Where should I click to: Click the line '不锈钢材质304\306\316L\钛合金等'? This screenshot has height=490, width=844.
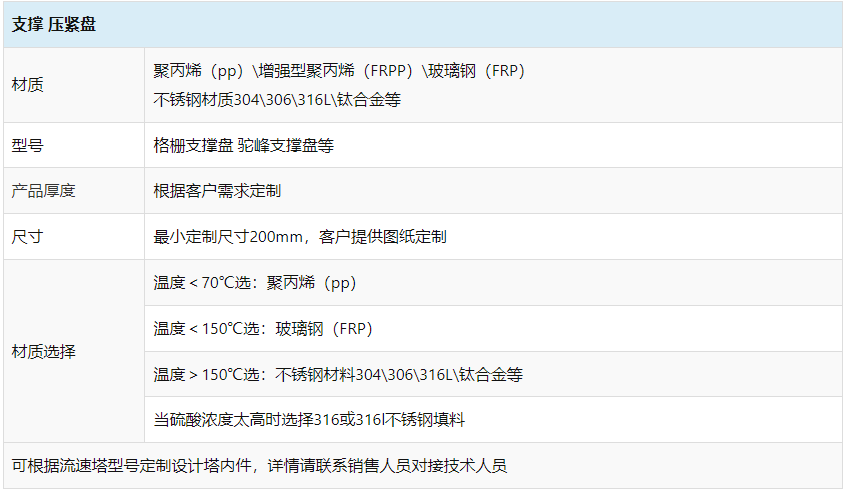click(277, 100)
